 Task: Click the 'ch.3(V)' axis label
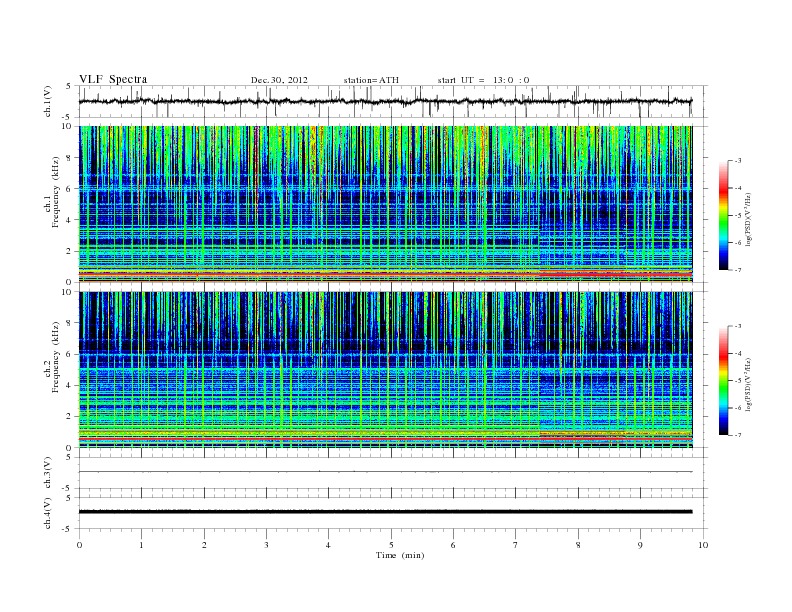point(48,473)
